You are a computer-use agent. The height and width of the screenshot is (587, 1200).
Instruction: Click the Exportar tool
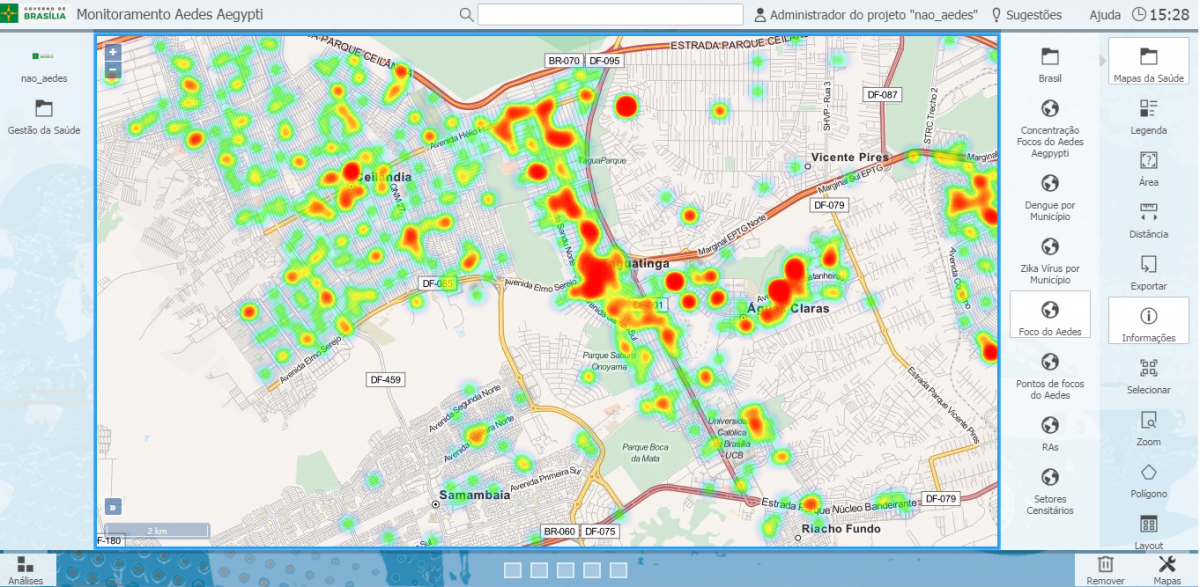[1148, 273]
